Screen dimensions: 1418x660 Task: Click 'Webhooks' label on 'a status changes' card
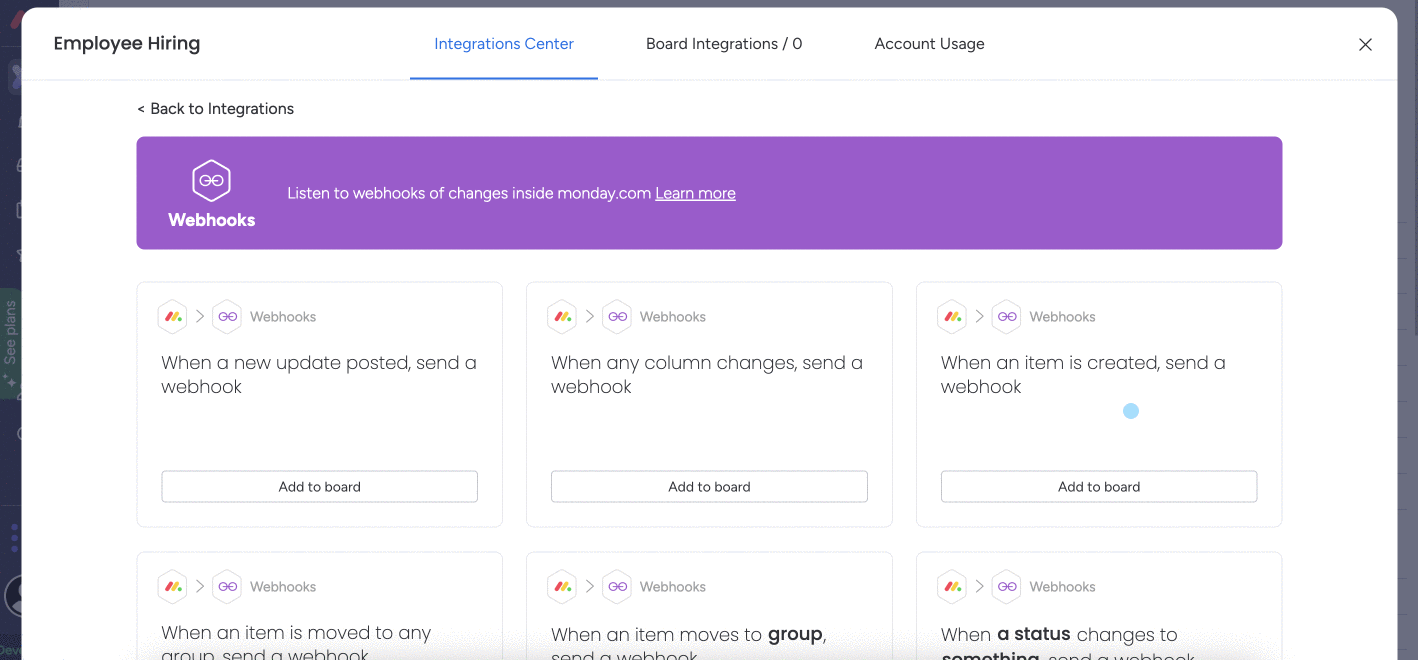click(x=1063, y=587)
